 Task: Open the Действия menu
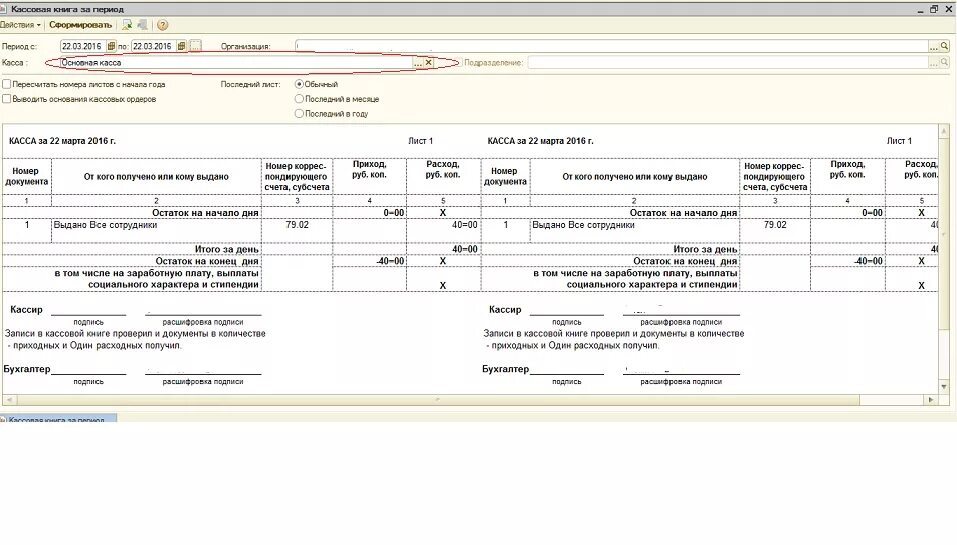pos(20,25)
